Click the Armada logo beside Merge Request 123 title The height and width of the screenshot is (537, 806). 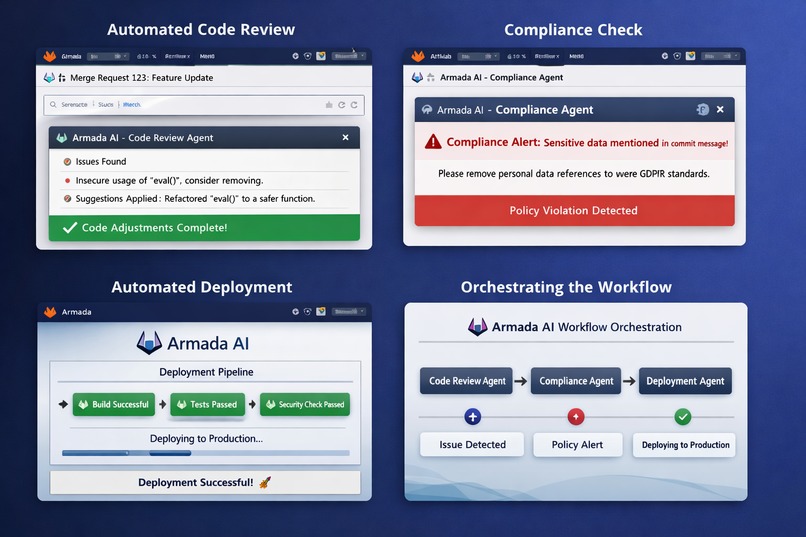coord(49,78)
